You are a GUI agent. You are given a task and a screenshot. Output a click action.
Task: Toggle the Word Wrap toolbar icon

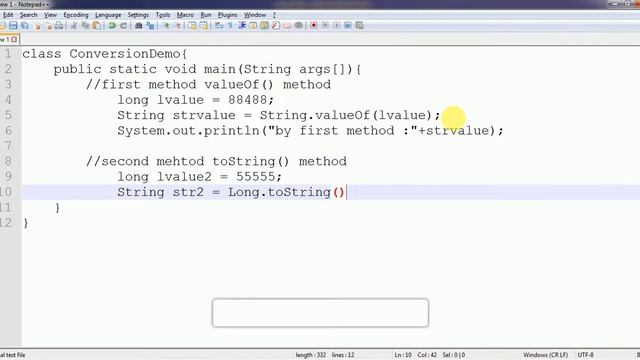219,26
